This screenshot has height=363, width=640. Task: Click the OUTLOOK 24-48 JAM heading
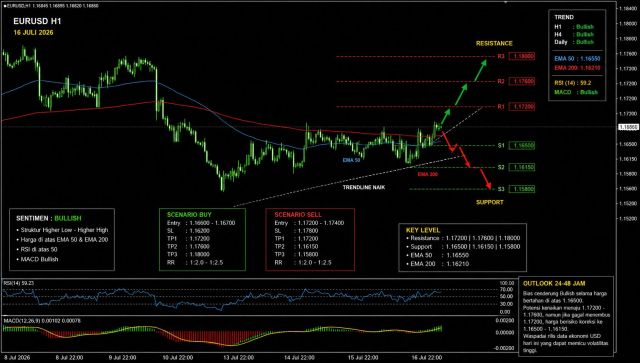click(554, 283)
